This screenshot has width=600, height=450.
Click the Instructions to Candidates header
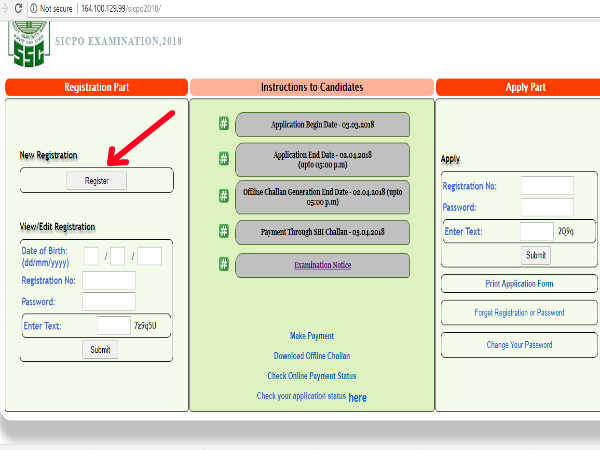[312, 87]
